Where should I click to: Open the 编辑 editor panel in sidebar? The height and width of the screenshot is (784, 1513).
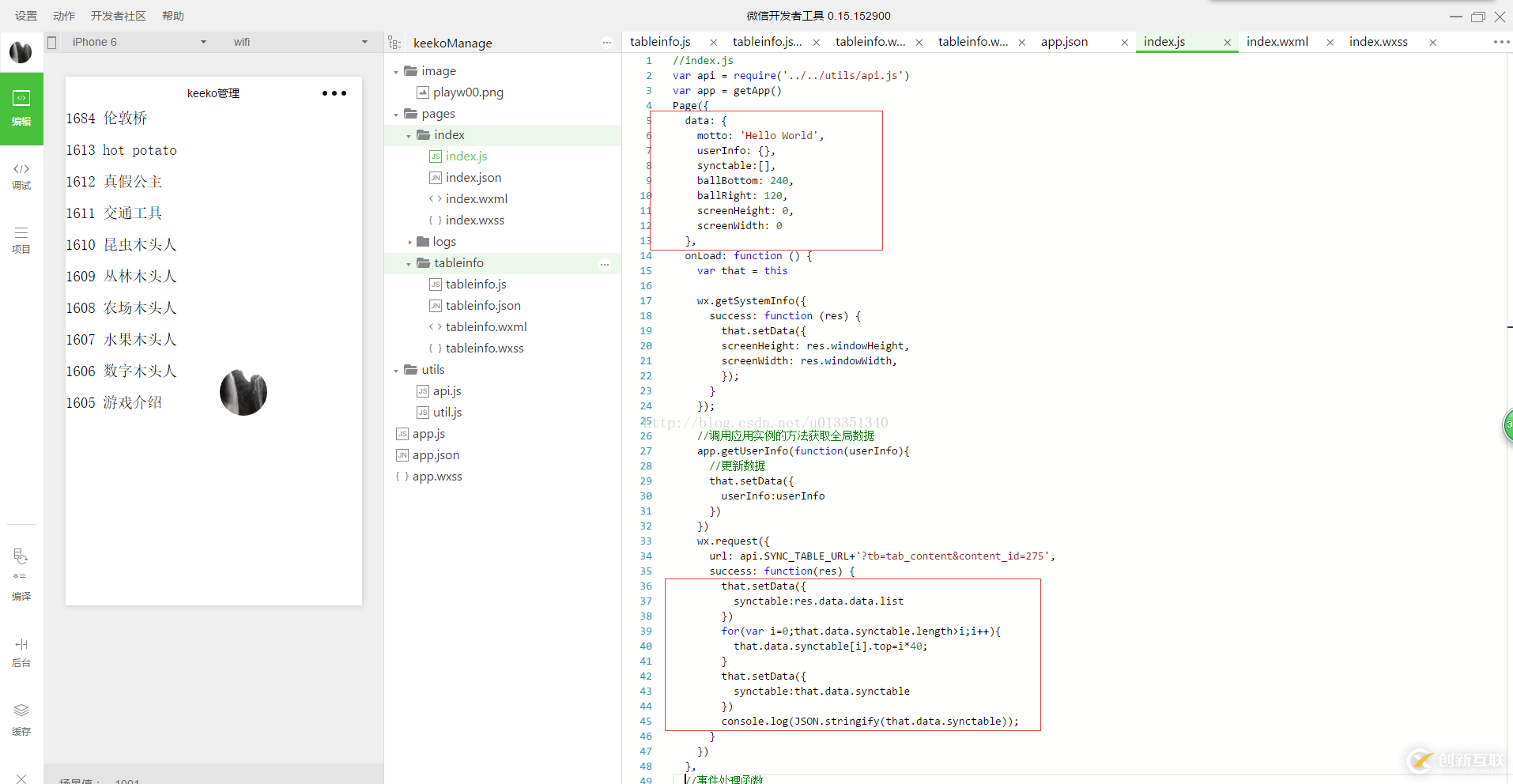click(x=21, y=108)
